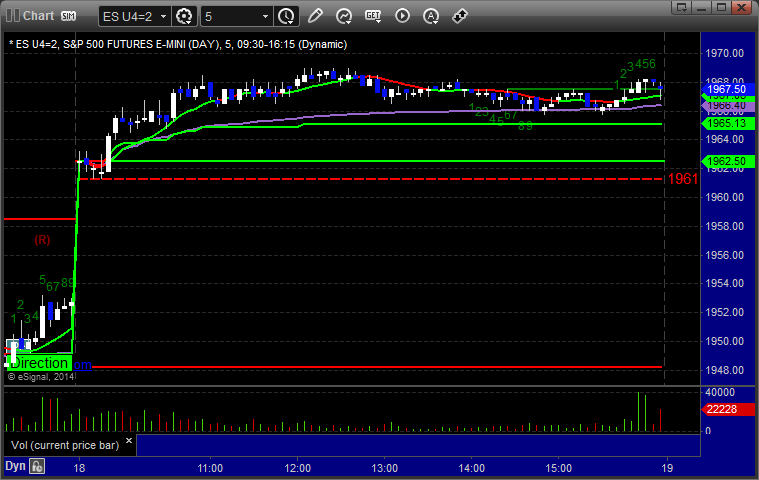This screenshot has height=480, width=759.
Task: Click the chart title ES U4=2 S&P 500 text
Action: [178, 45]
